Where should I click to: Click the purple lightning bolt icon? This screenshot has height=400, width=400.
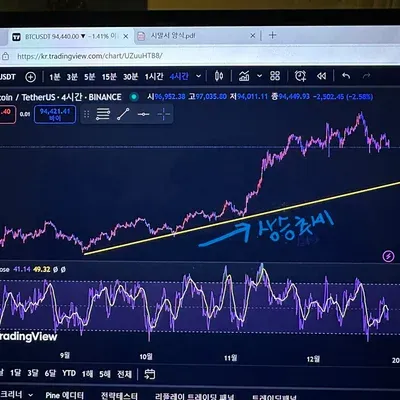pos(388,256)
